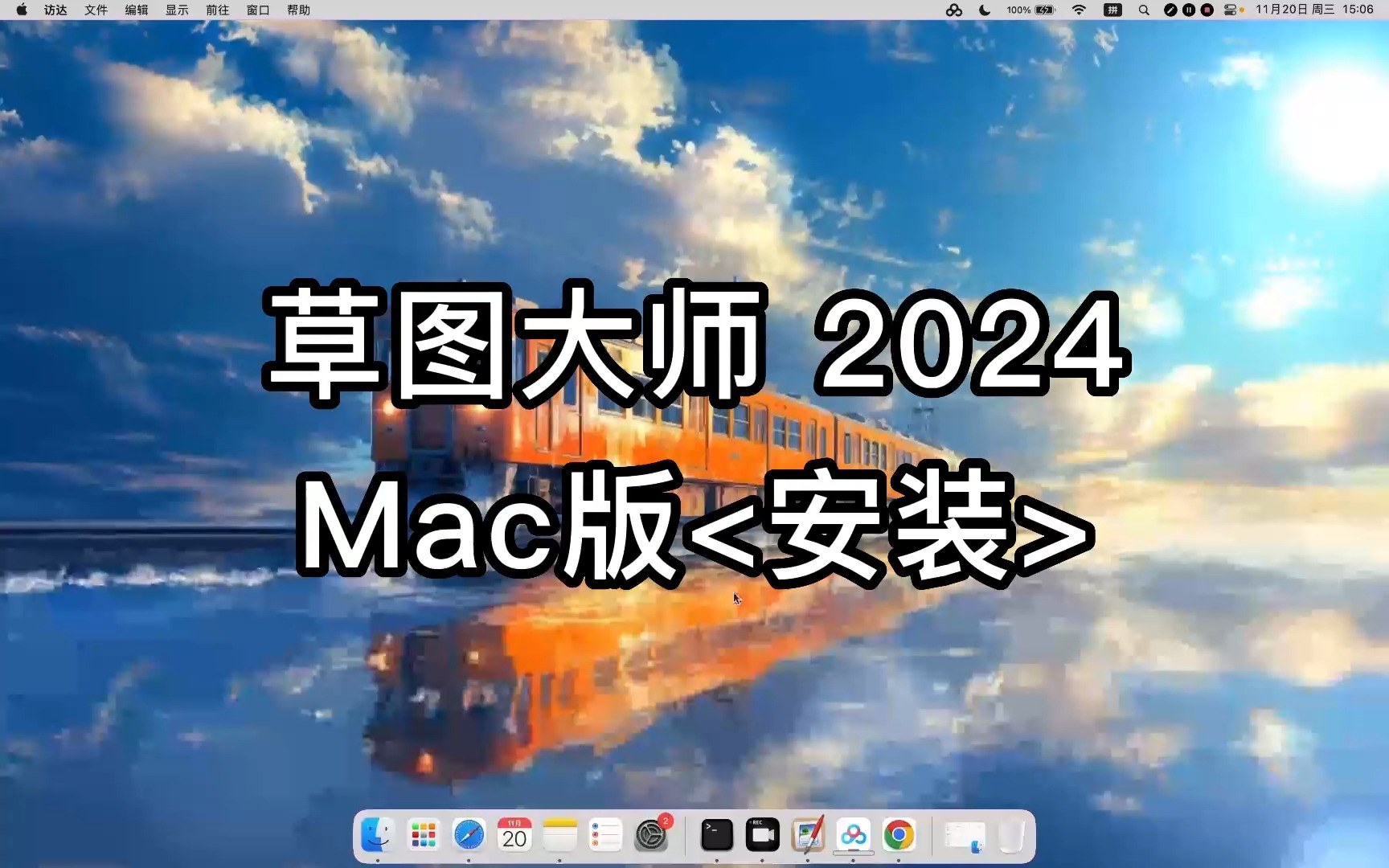Launch Terminal from the Dock
The height and width of the screenshot is (868, 1389).
(x=715, y=836)
